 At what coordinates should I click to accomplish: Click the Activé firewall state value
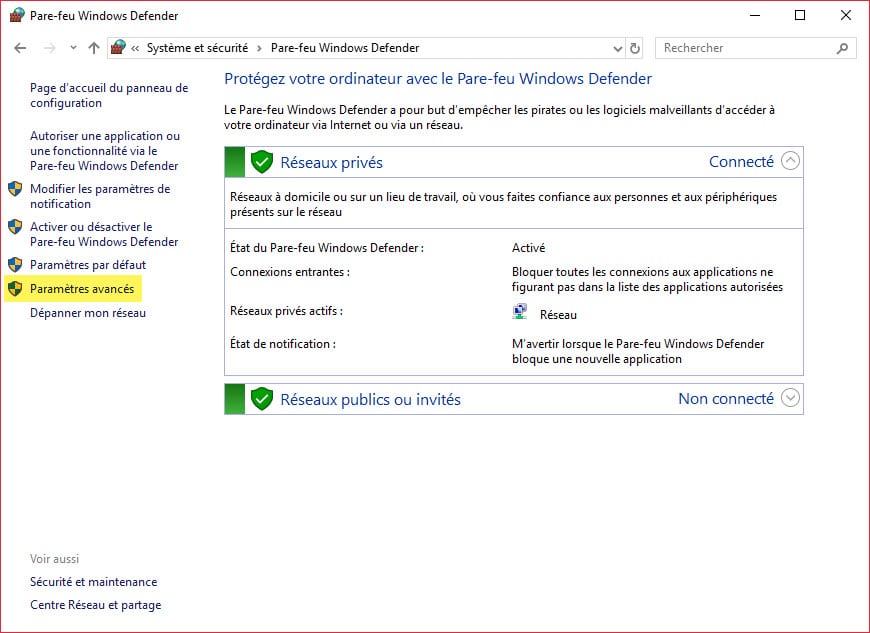(x=528, y=248)
